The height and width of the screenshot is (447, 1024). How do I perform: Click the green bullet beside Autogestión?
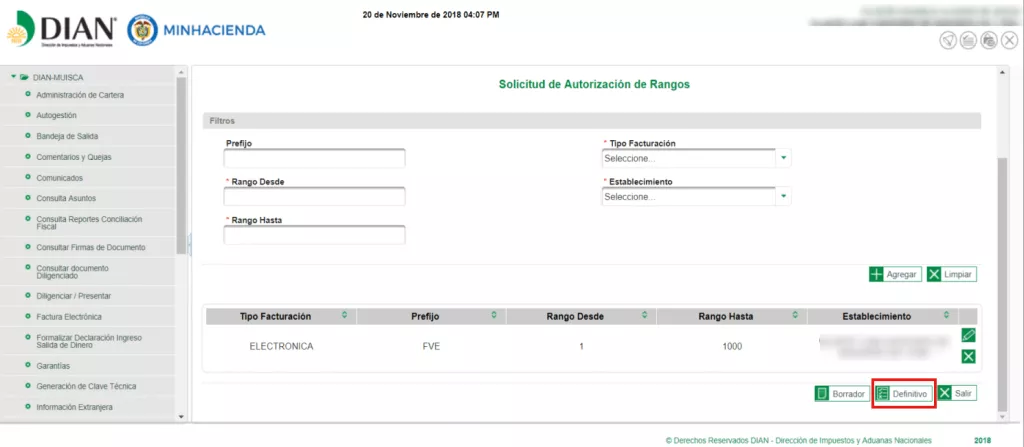pos(27,115)
